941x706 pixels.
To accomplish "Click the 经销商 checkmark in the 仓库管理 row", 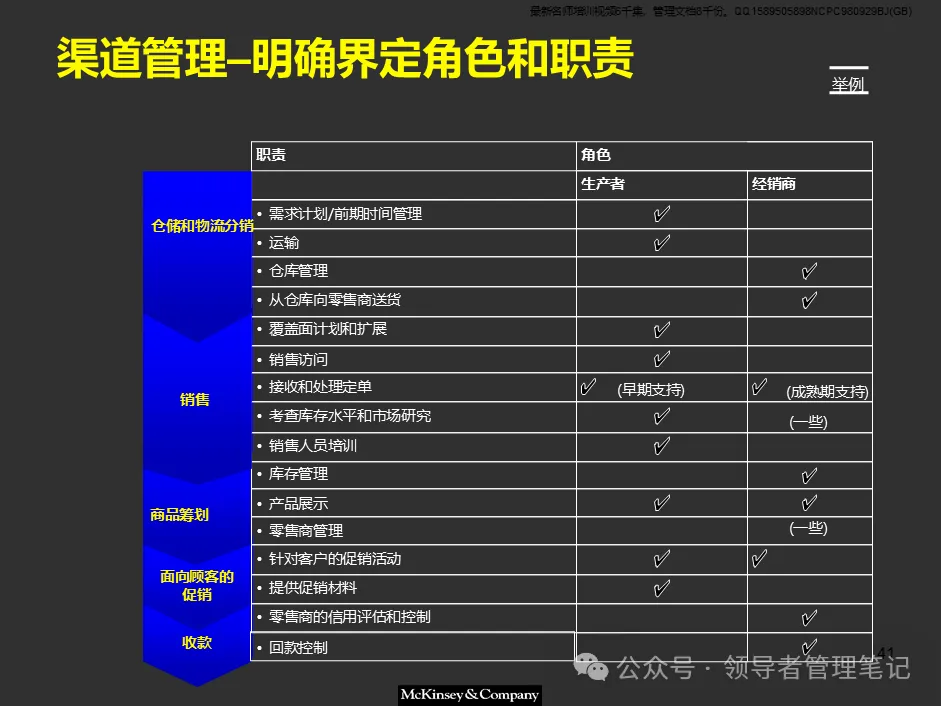I will pyautogui.click(x=809, y=271).
